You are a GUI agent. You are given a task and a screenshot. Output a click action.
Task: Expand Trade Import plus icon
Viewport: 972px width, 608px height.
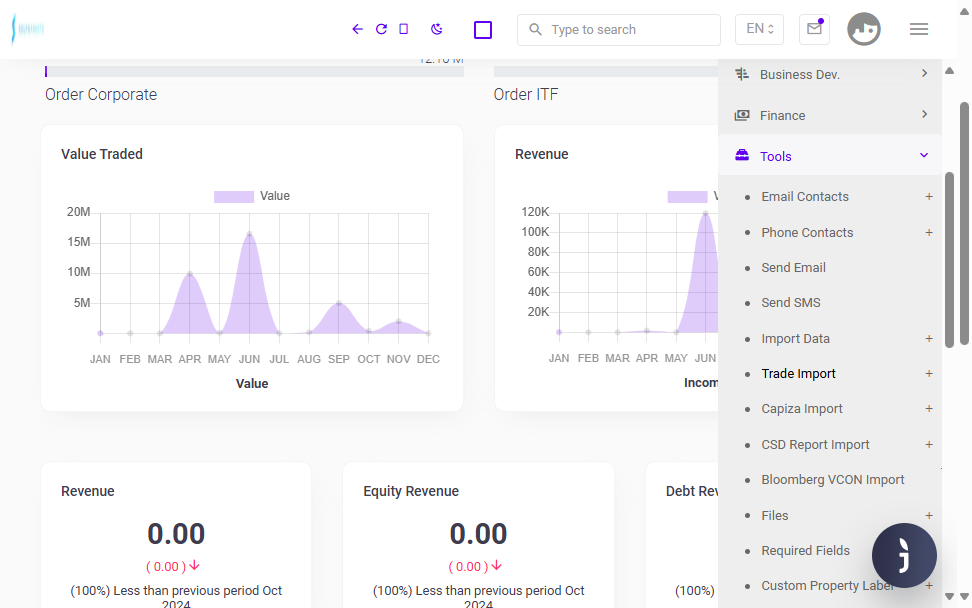[929, 374]
